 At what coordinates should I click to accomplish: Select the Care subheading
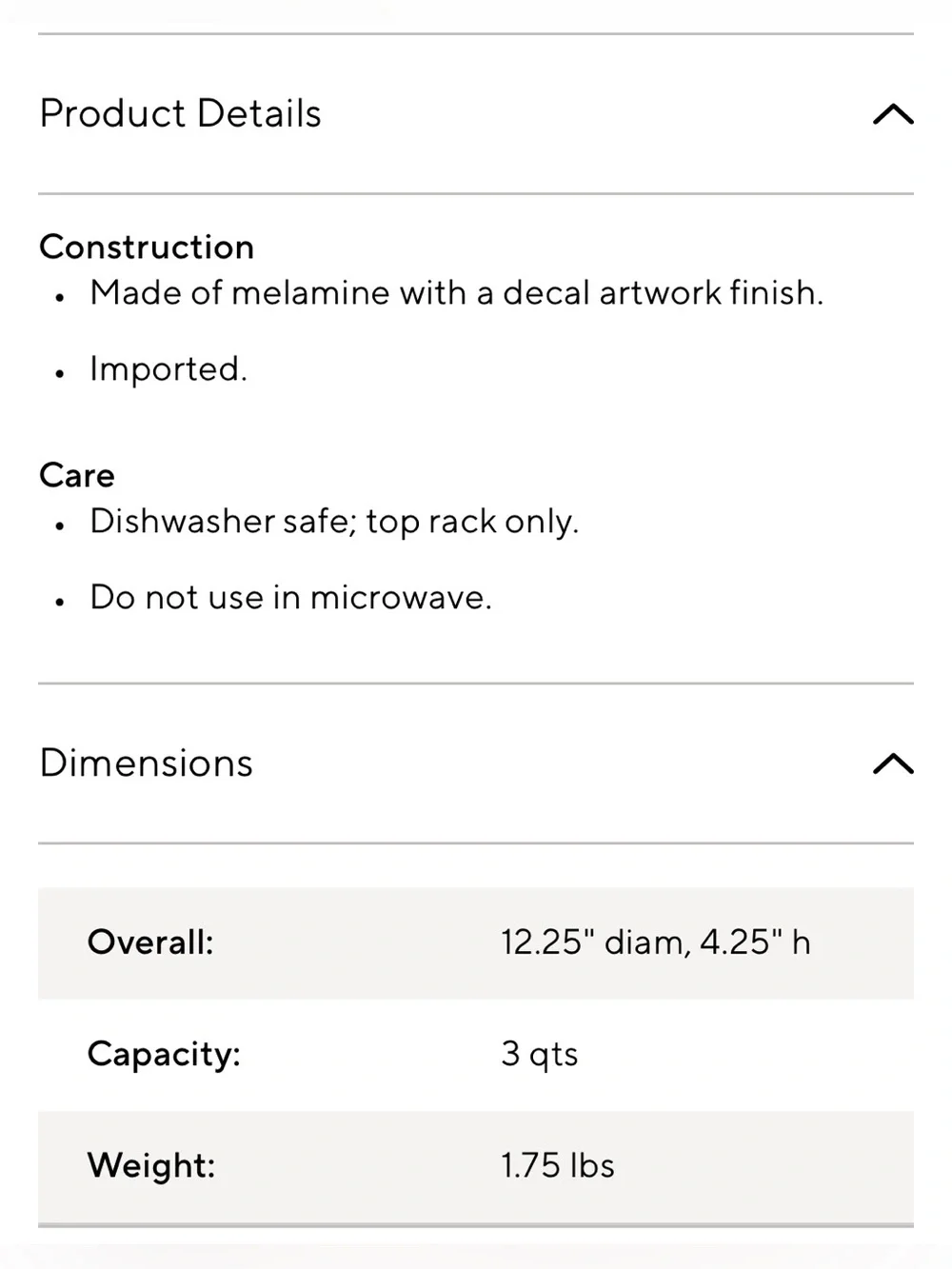(76, 474)
